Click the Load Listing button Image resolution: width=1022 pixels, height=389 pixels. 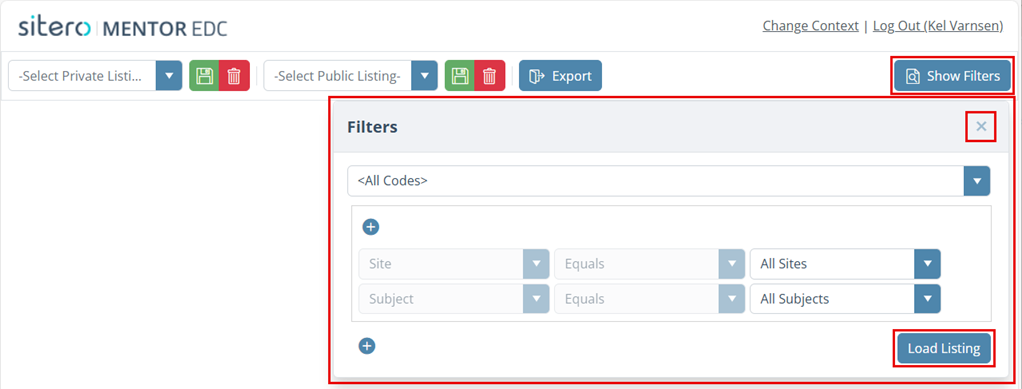pyautogui.click(x=944, y=349)
